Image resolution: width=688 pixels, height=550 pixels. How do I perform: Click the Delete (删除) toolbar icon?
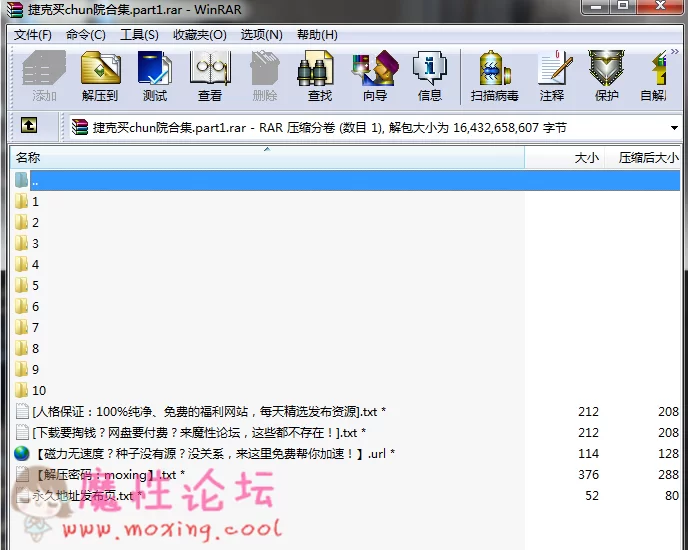click(265, 75)
